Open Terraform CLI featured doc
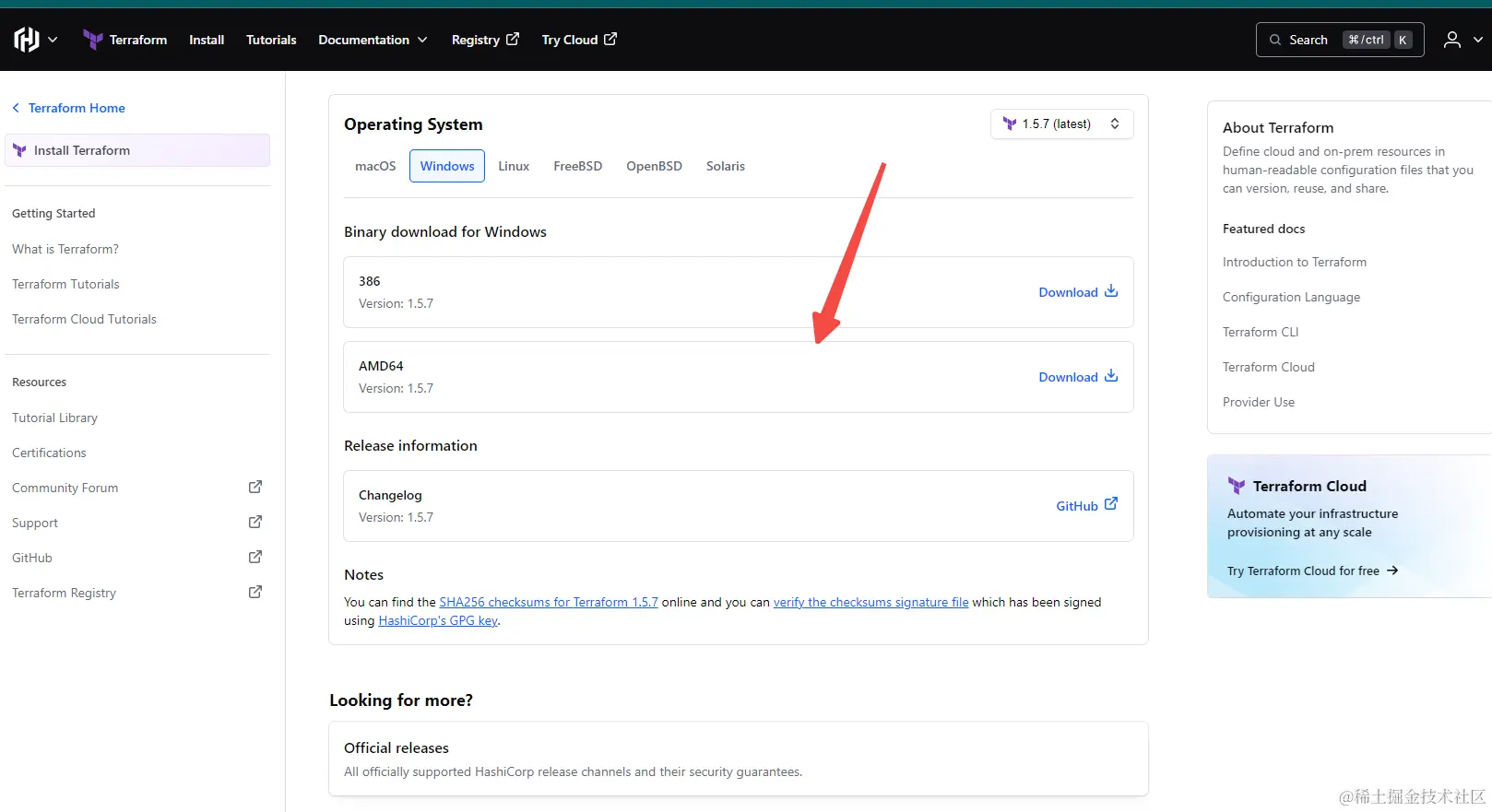The image size is (1492, 812). [1261, 332]
